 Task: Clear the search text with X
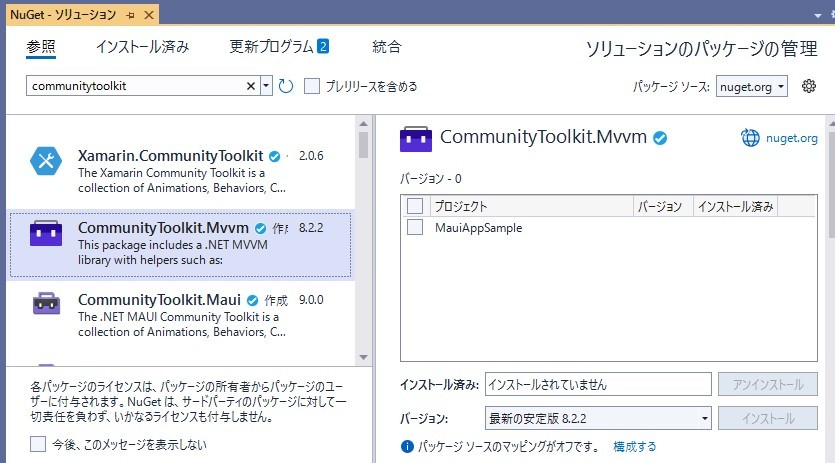click(251, 86)
